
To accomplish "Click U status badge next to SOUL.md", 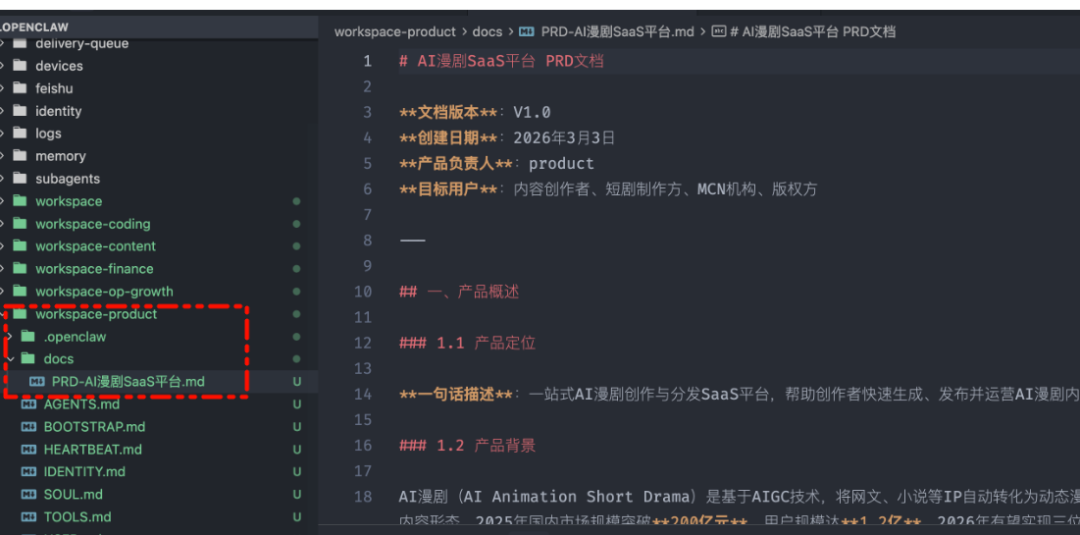I will click(297, 494).
